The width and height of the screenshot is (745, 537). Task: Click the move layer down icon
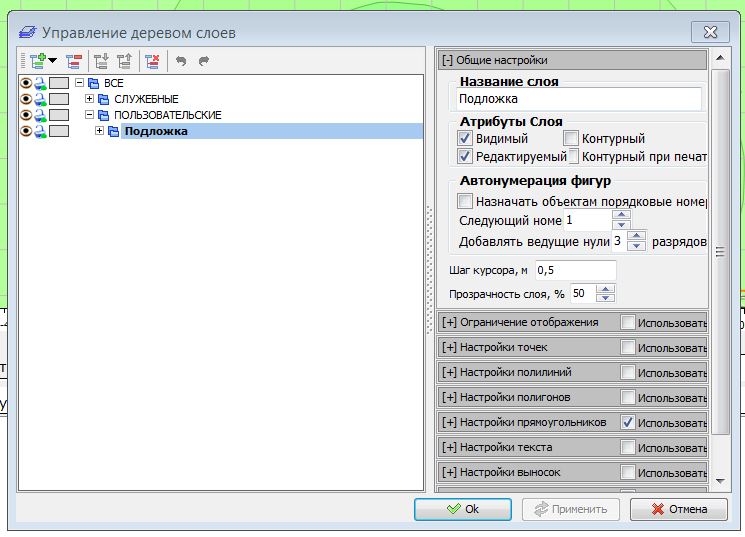coord(100,61)
